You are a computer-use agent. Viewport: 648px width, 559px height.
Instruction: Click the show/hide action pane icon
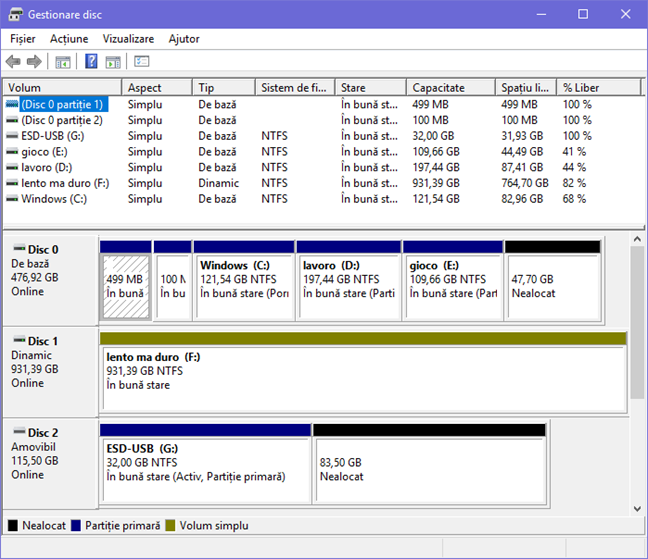tap(113, 62)
